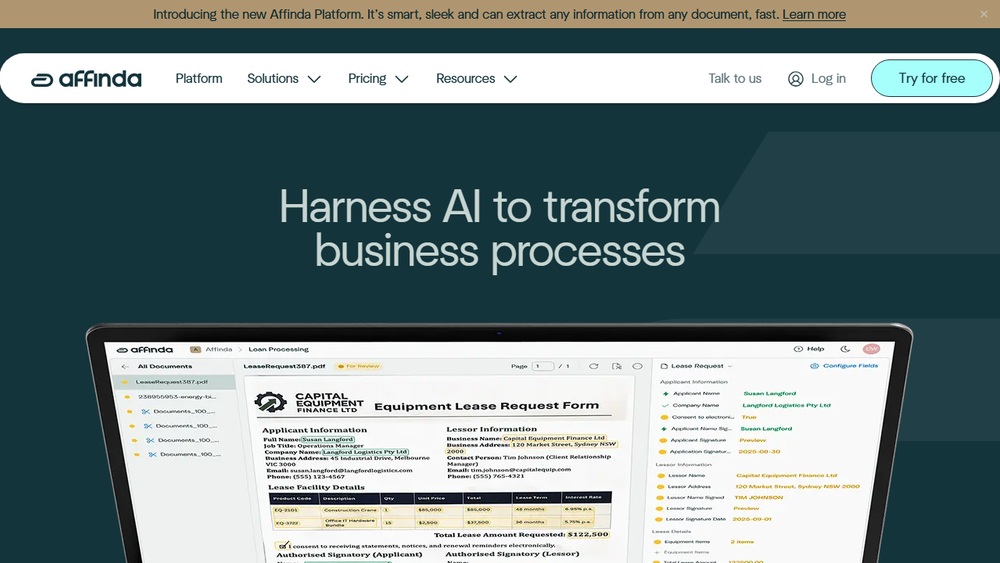The width and height of the screenshot is (1000, 563).
Task: Expand the Pricing dropdown menu
Action: [378, 78]
